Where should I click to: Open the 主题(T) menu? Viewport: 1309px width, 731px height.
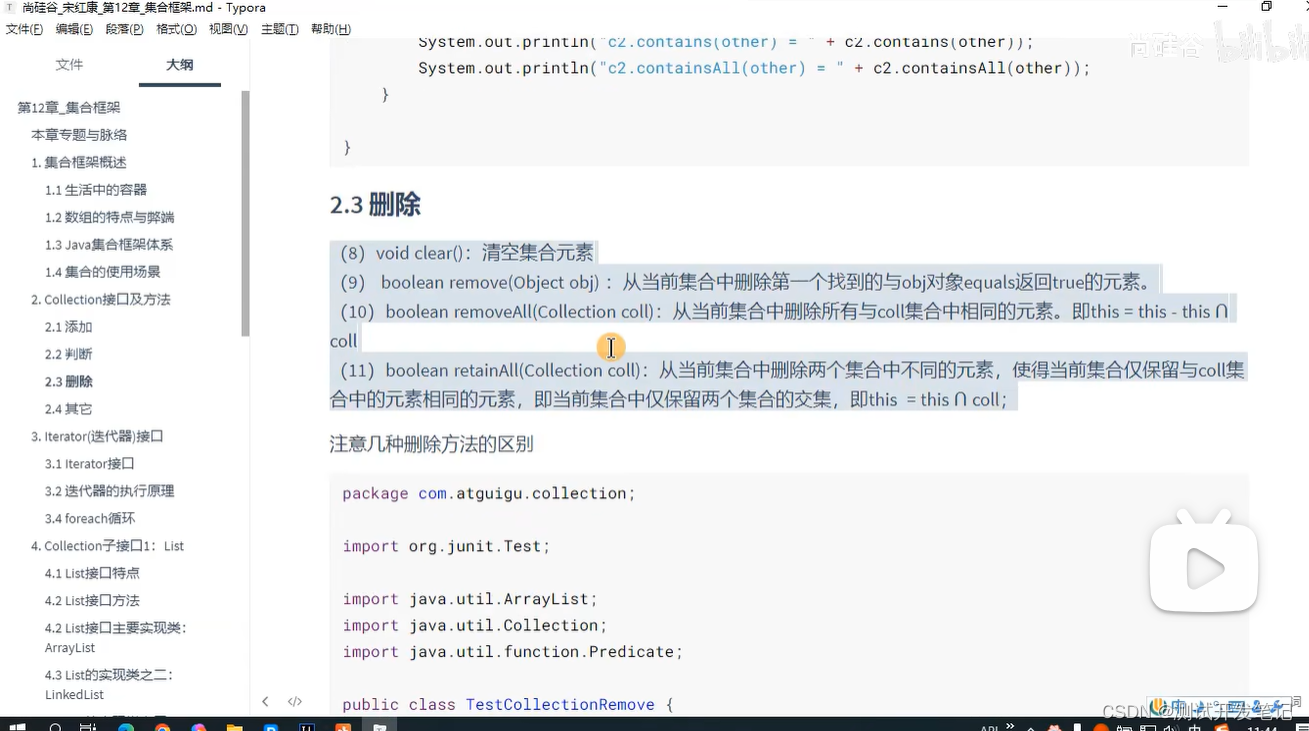coord(279,29)
